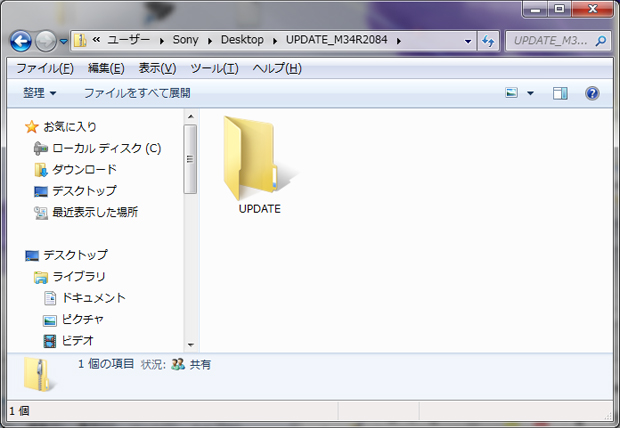
Task: Open the 整理 dropdown menu
Action: (39, 93)
